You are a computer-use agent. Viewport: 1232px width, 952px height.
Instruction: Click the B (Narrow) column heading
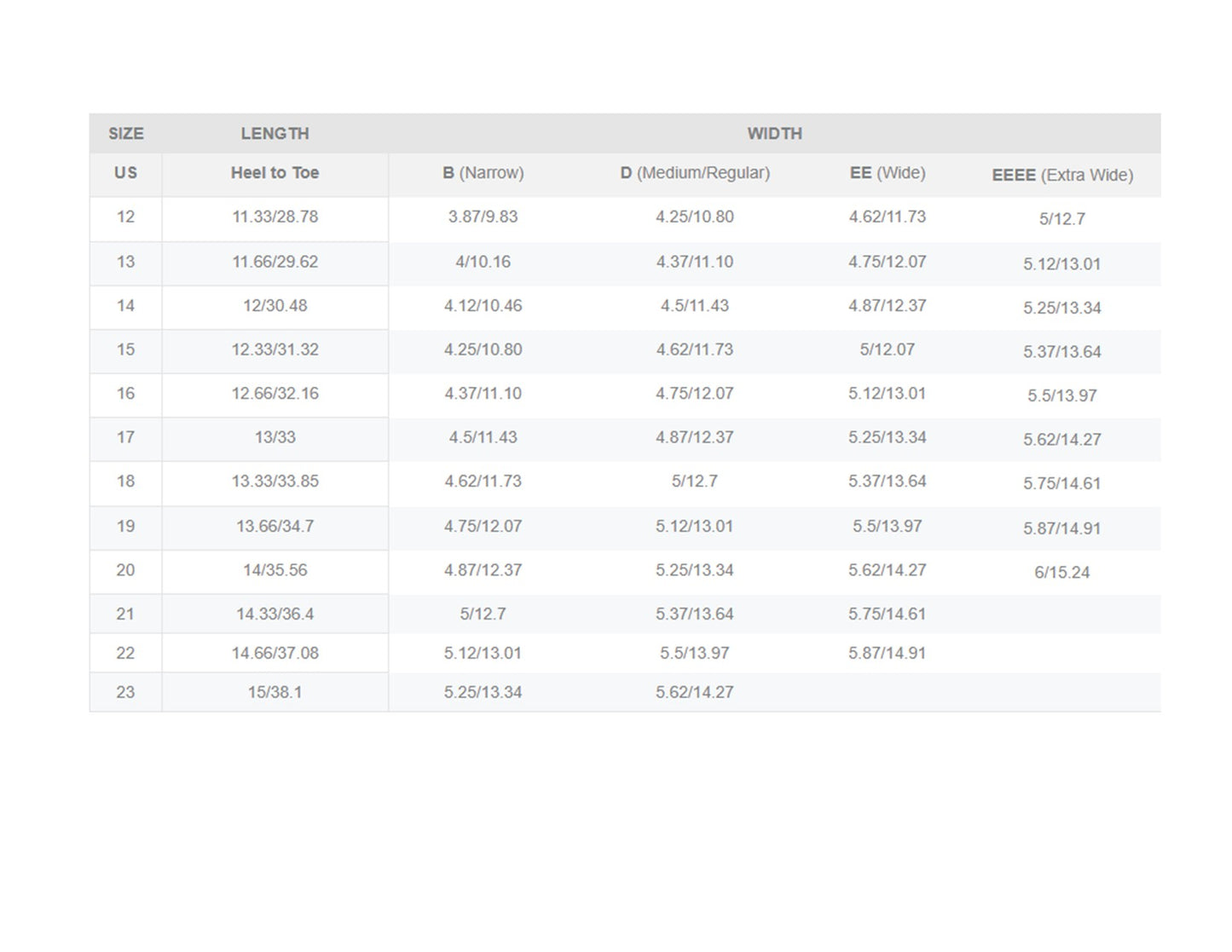(x=483, y=173)
